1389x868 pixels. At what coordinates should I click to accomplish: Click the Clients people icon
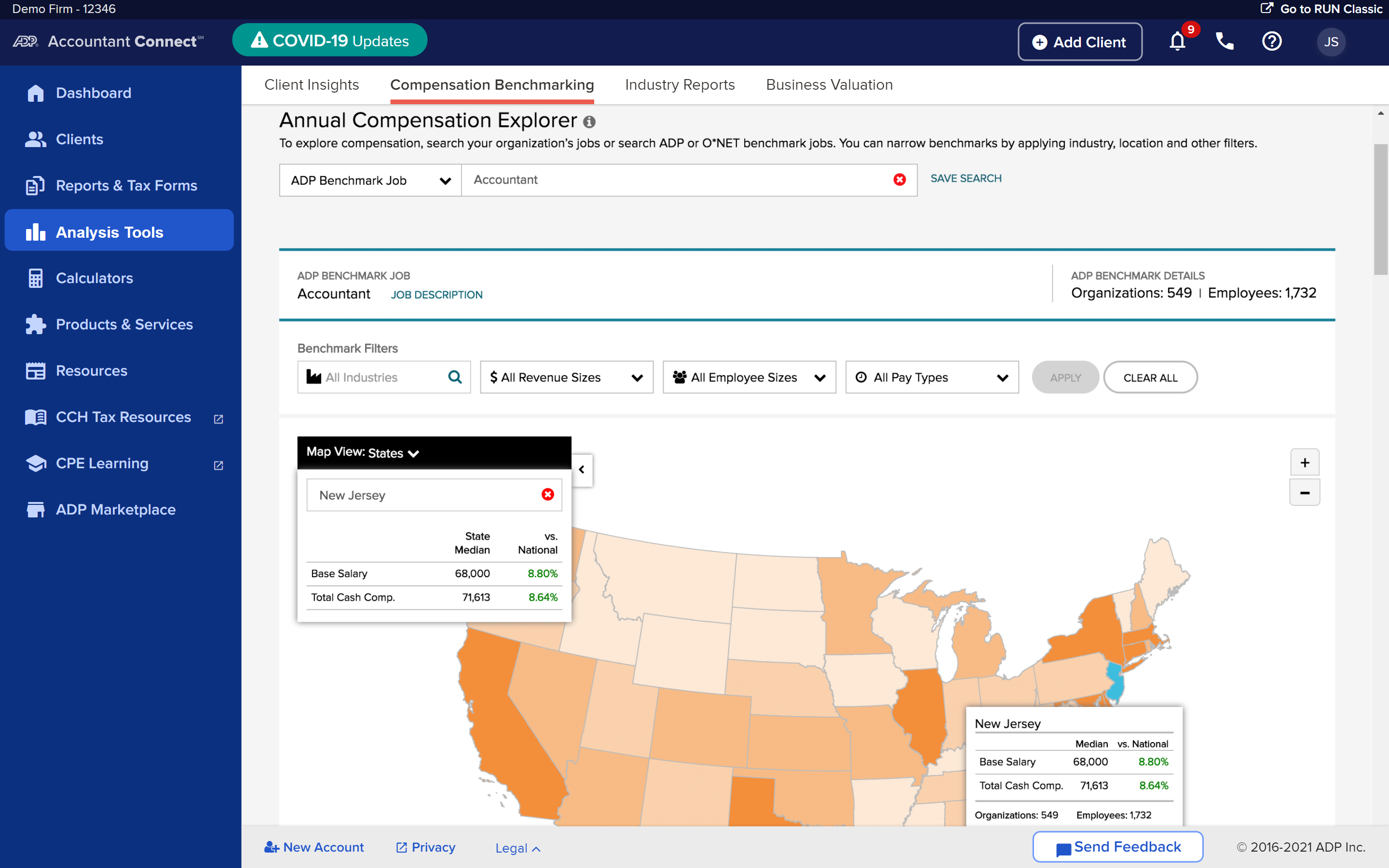[x=36, y=139]
